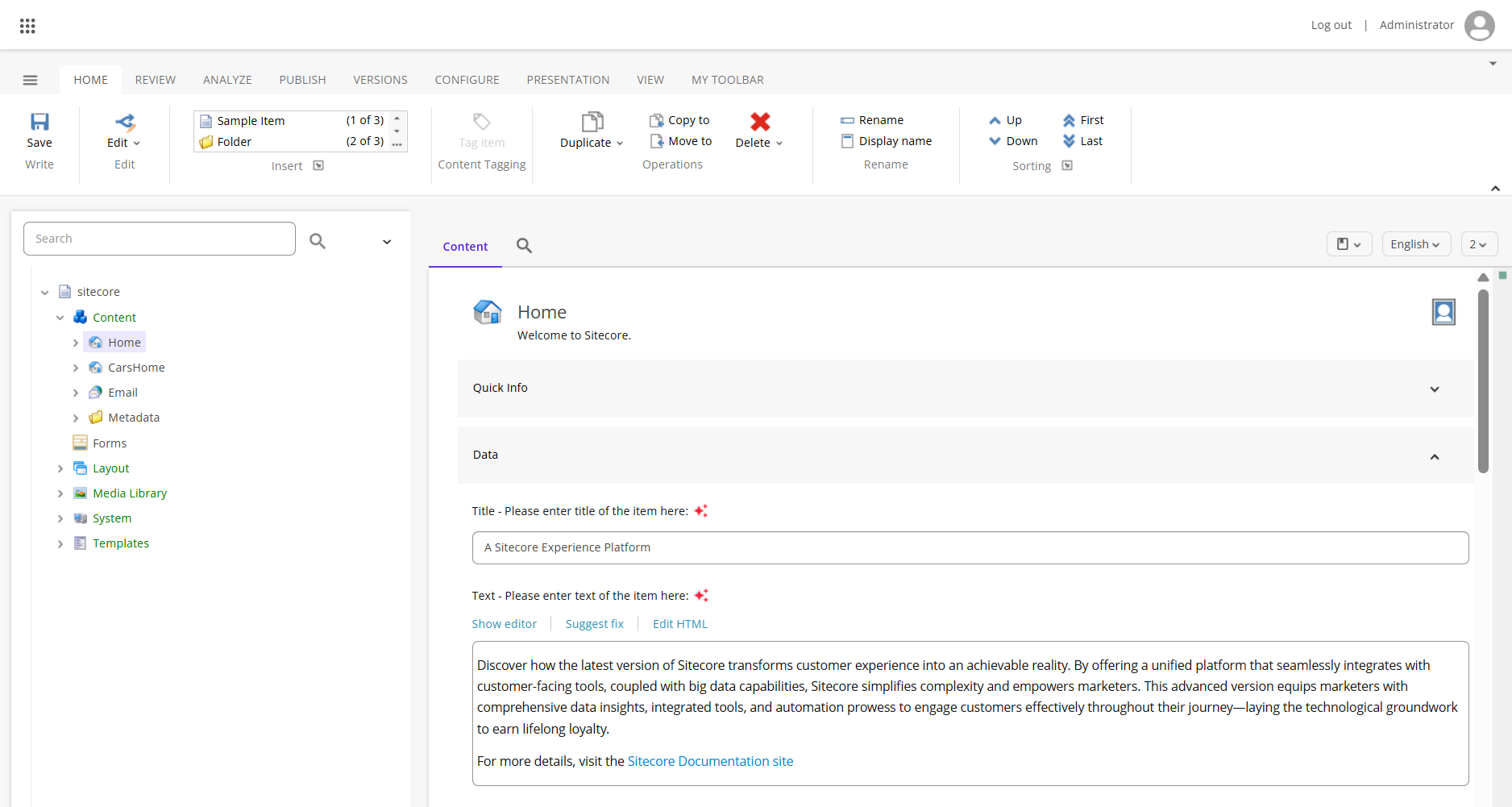Move the item to First position
This screenshot has width=1512, height=807.
tap(1083, 120)
